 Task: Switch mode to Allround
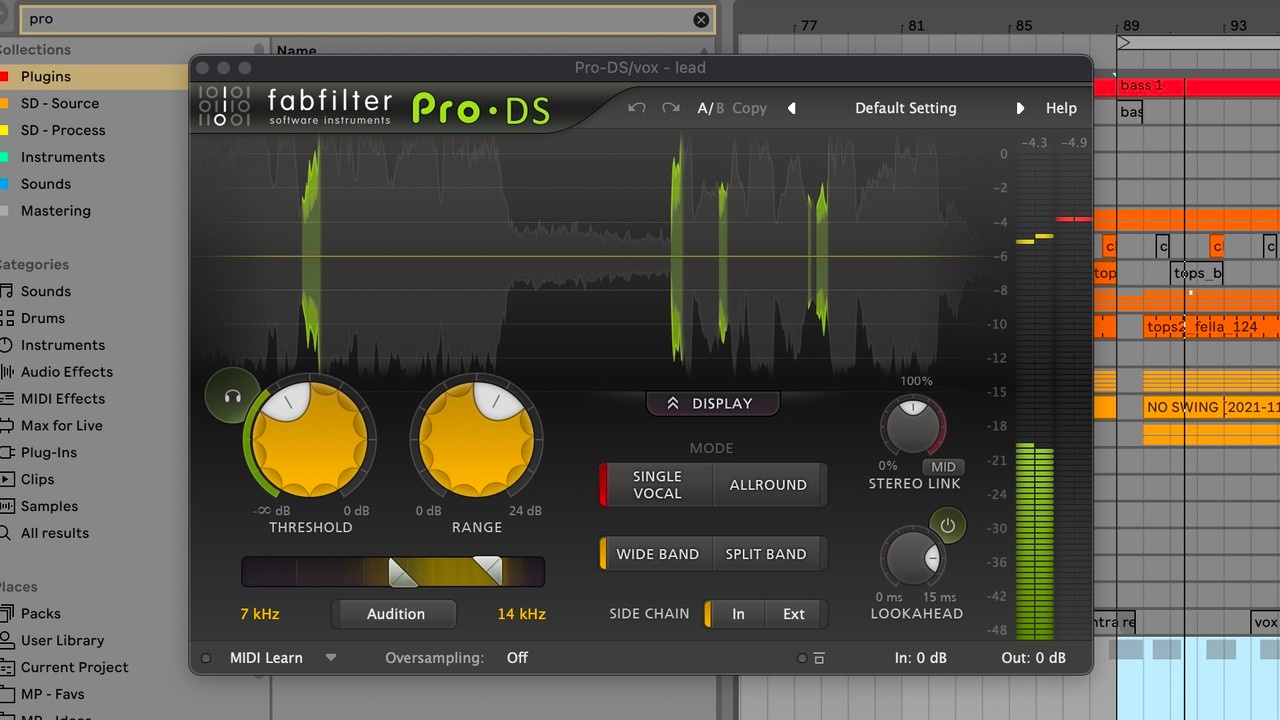(768, 485)
